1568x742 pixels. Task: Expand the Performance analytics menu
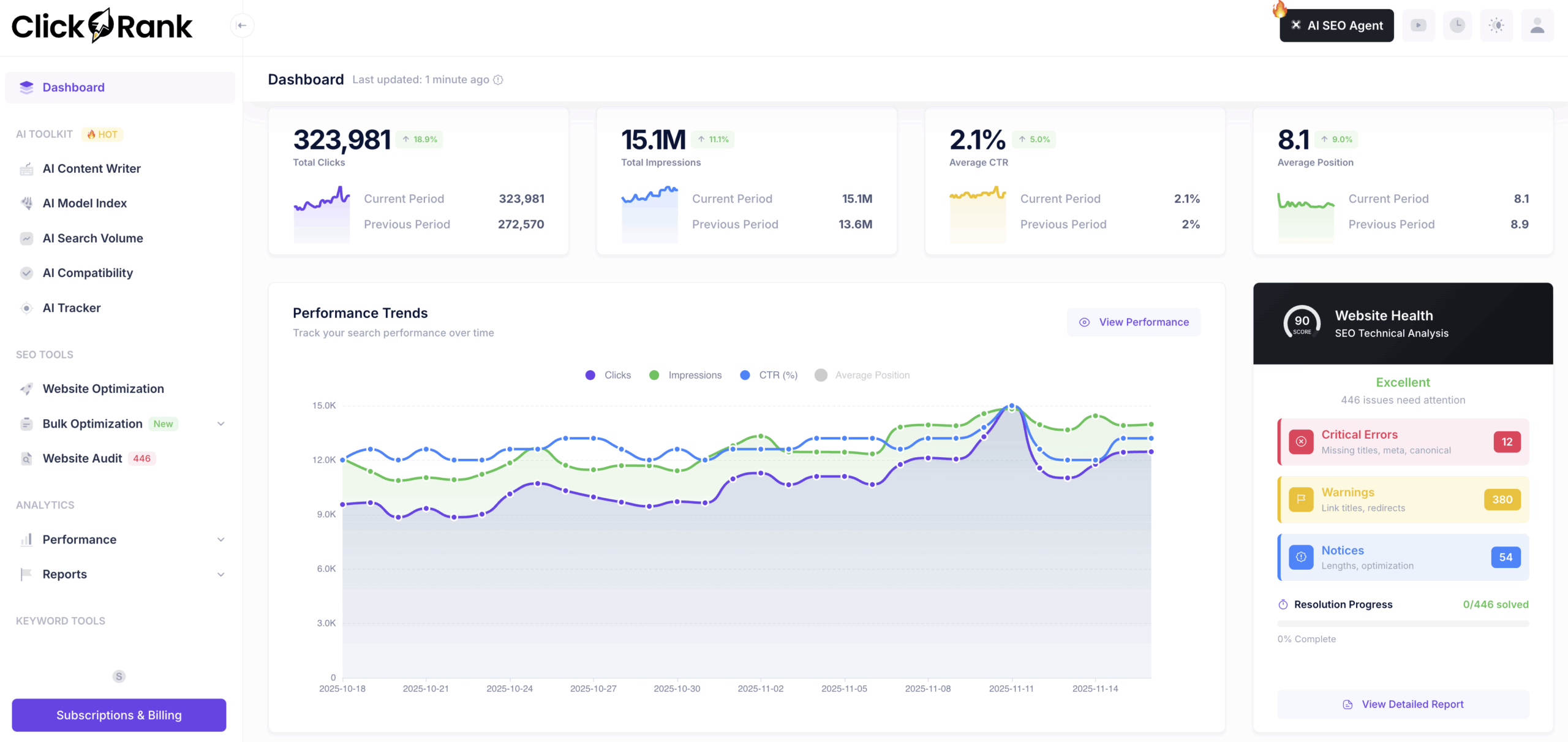[x=221, y=539]
